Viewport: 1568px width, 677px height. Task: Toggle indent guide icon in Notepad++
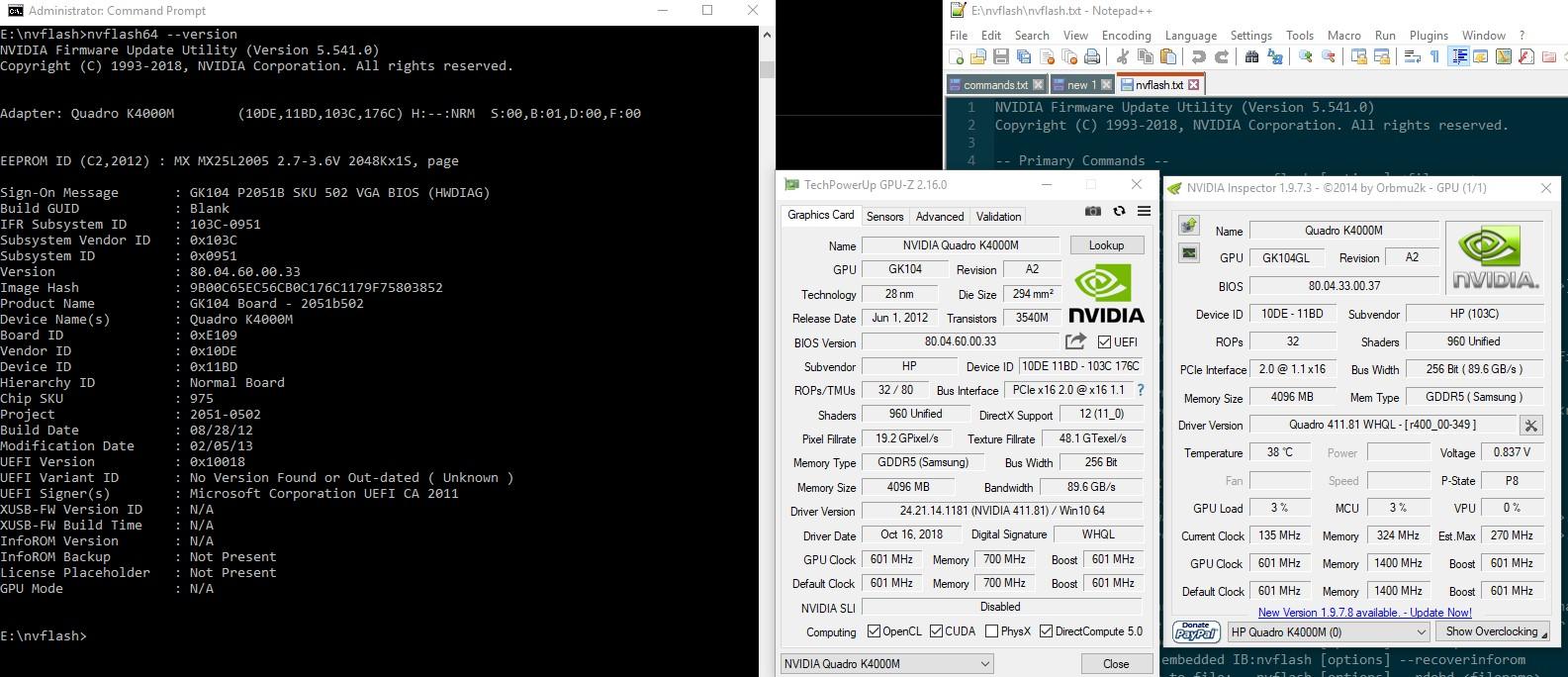[x=1459, y=57]
